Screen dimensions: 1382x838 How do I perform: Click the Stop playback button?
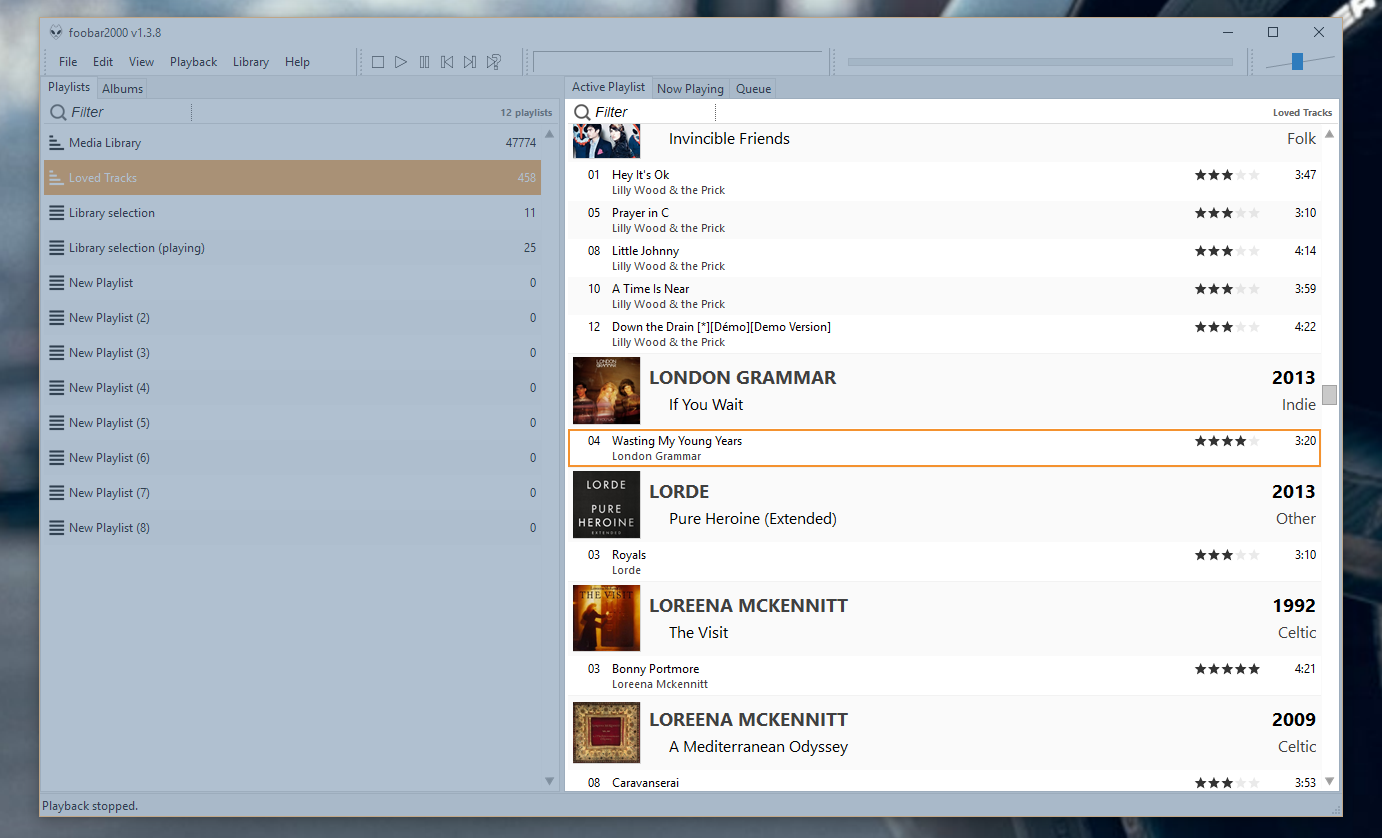(378, 62)
